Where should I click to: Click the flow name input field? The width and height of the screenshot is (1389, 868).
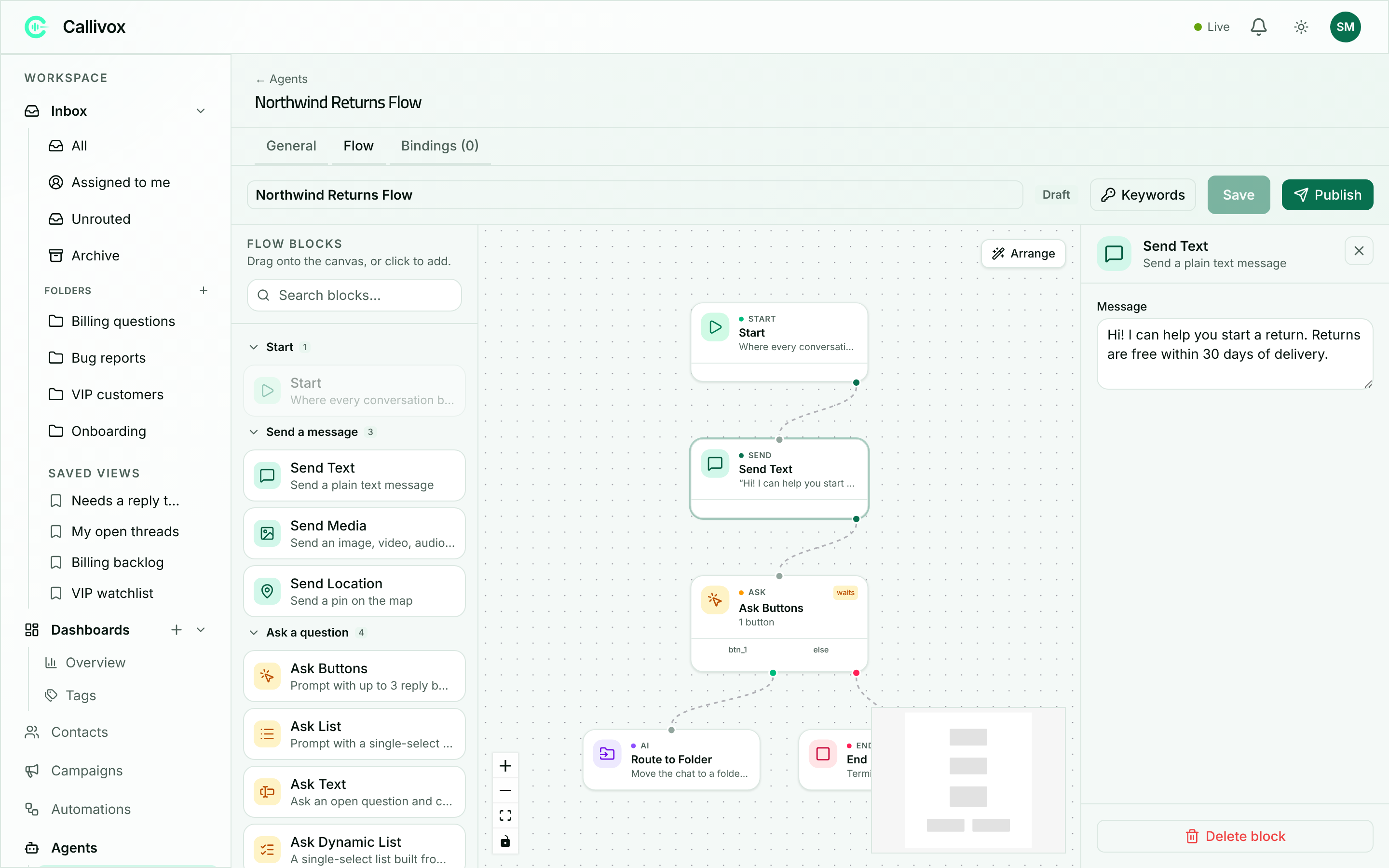click(634, 195)
